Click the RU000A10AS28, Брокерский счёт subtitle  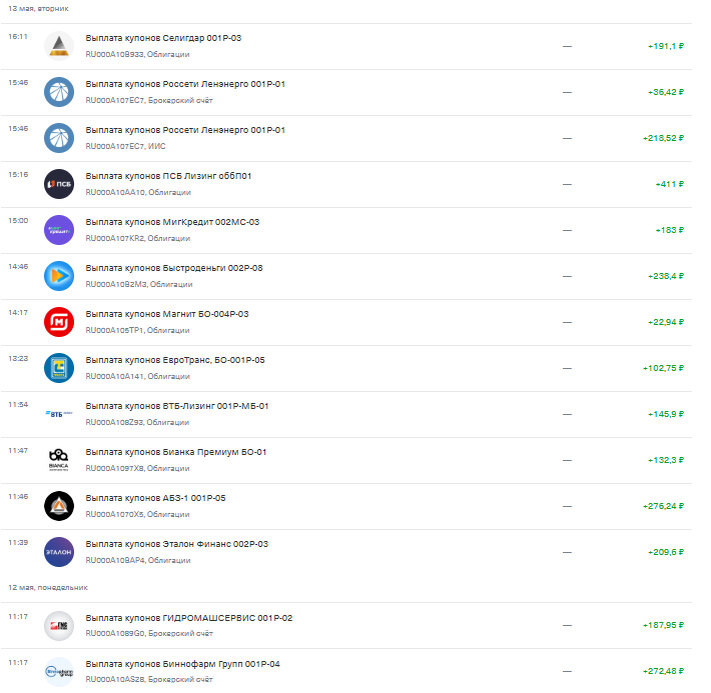[x=149, y=679]
